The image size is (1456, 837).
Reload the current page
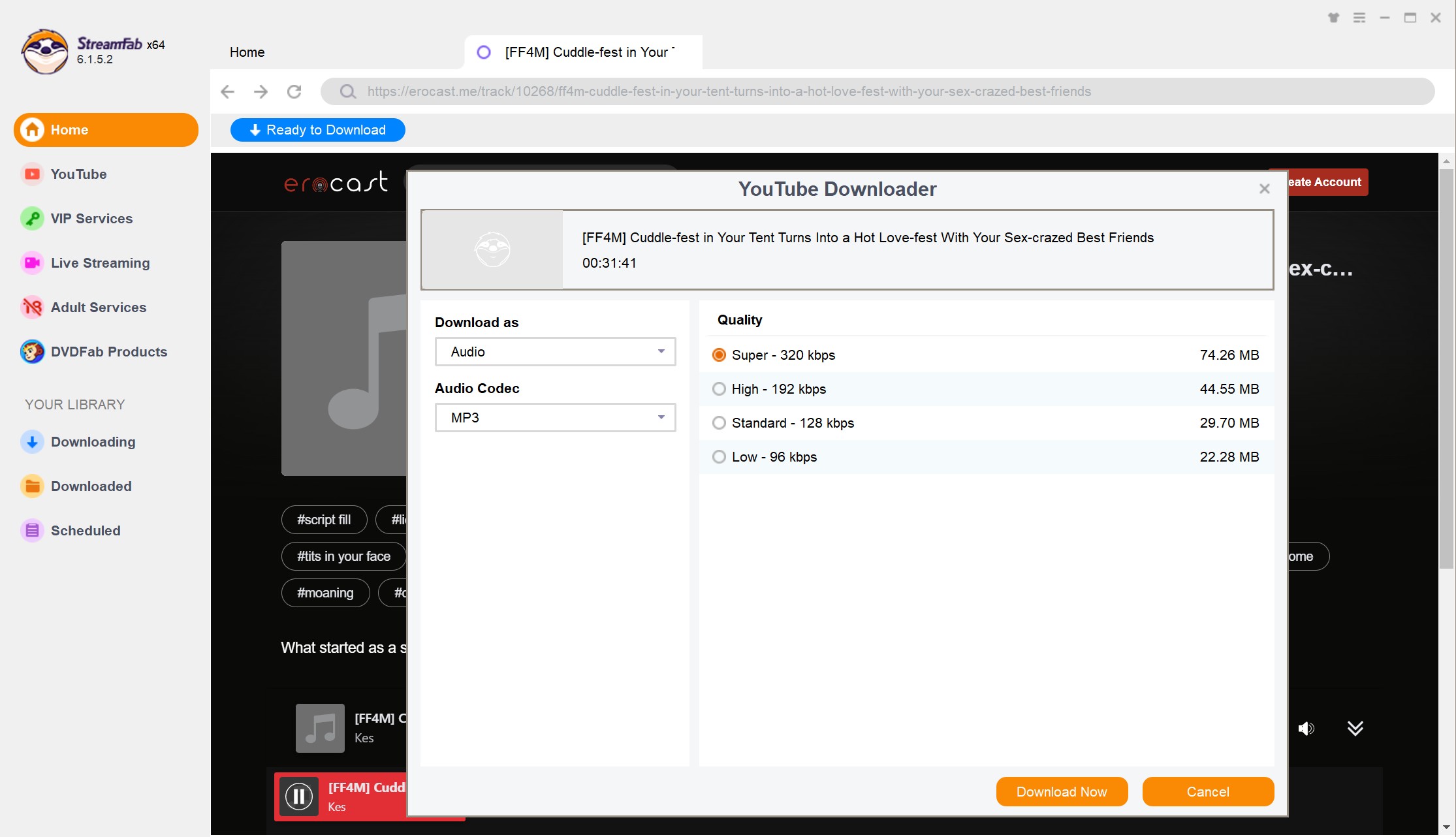pos(294,91)
